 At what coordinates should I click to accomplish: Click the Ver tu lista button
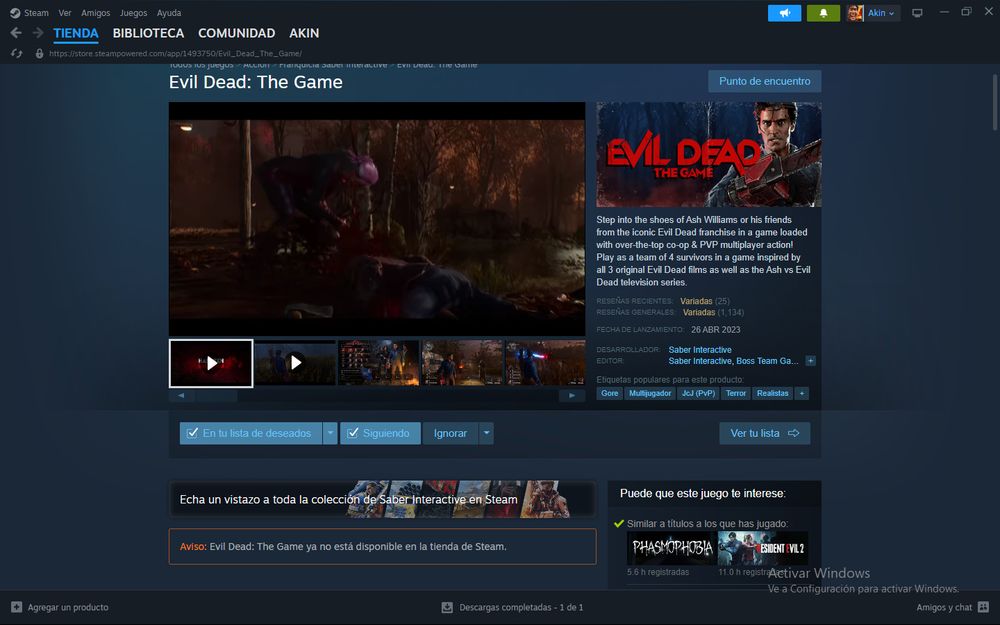tap(765, 433)
